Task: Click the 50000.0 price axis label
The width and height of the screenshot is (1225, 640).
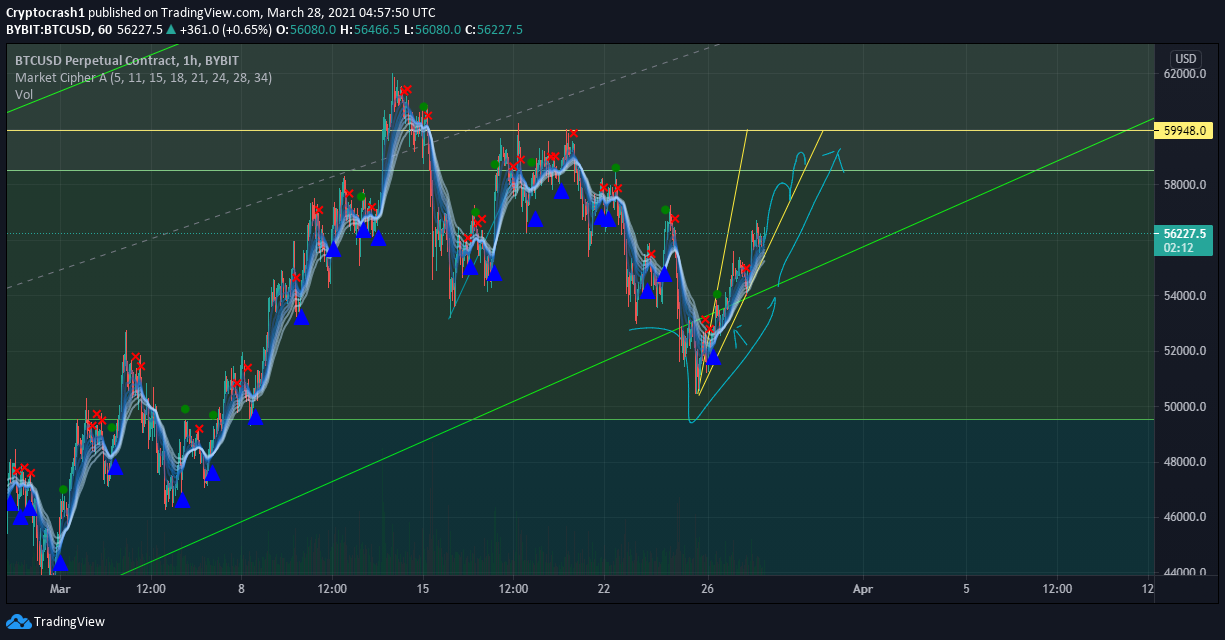Action: 1186,407
